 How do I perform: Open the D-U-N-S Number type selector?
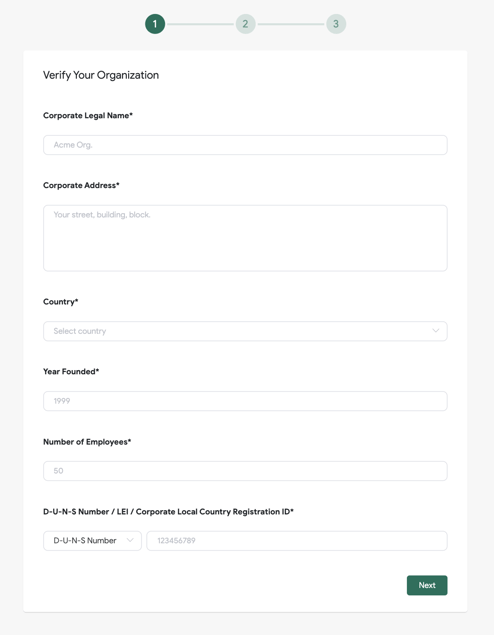(x=92, y=541)
